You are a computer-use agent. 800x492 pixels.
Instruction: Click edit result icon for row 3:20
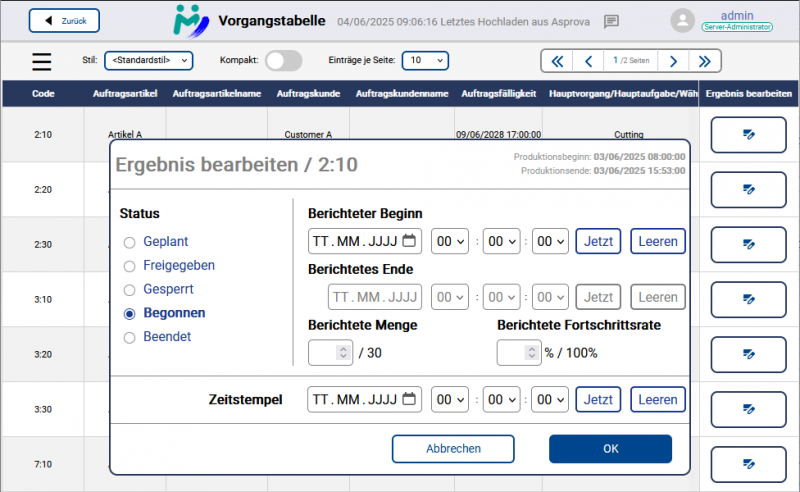tap(748, 354)
